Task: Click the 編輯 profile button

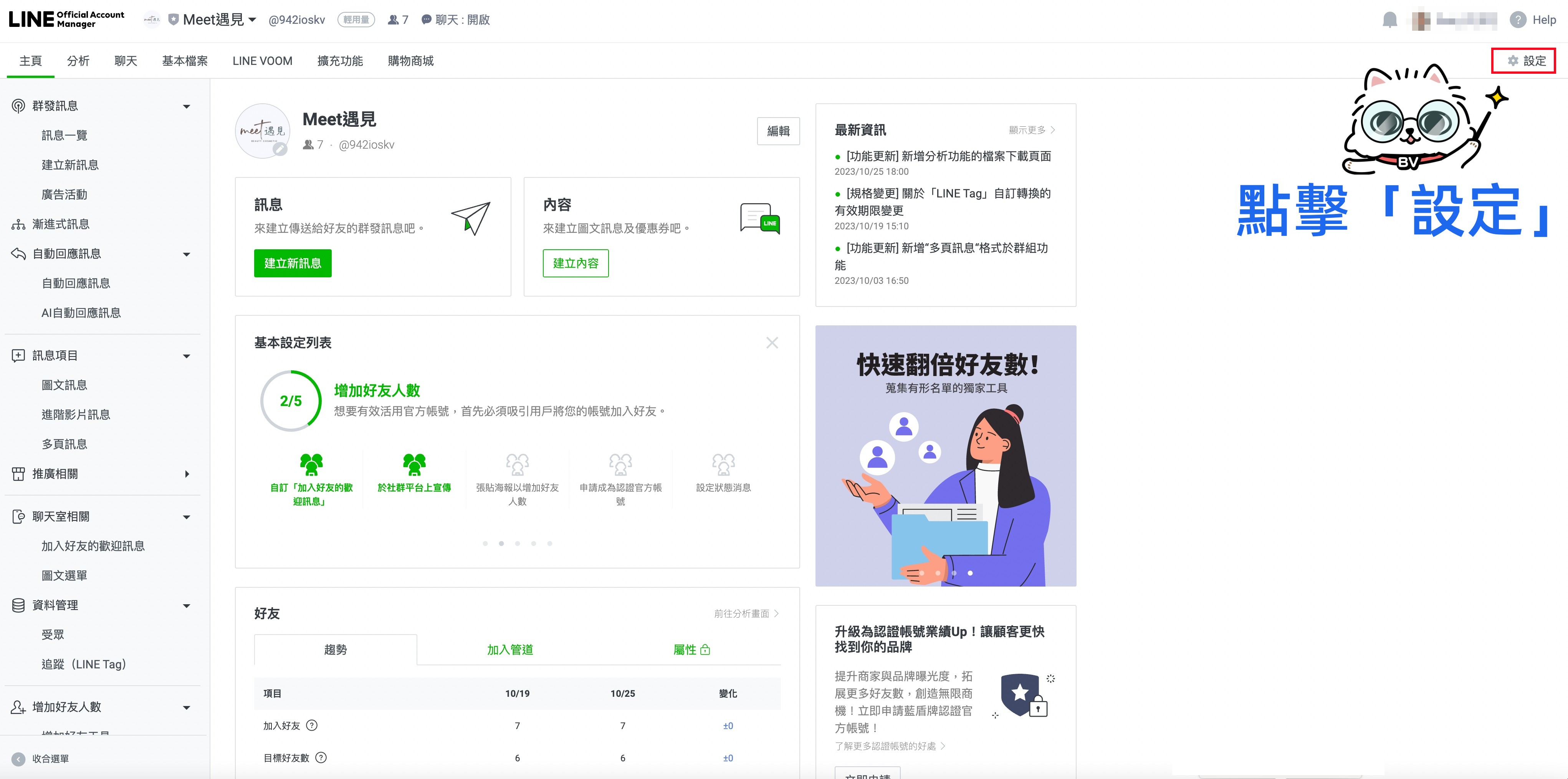Action: click(x=778, y=131)
